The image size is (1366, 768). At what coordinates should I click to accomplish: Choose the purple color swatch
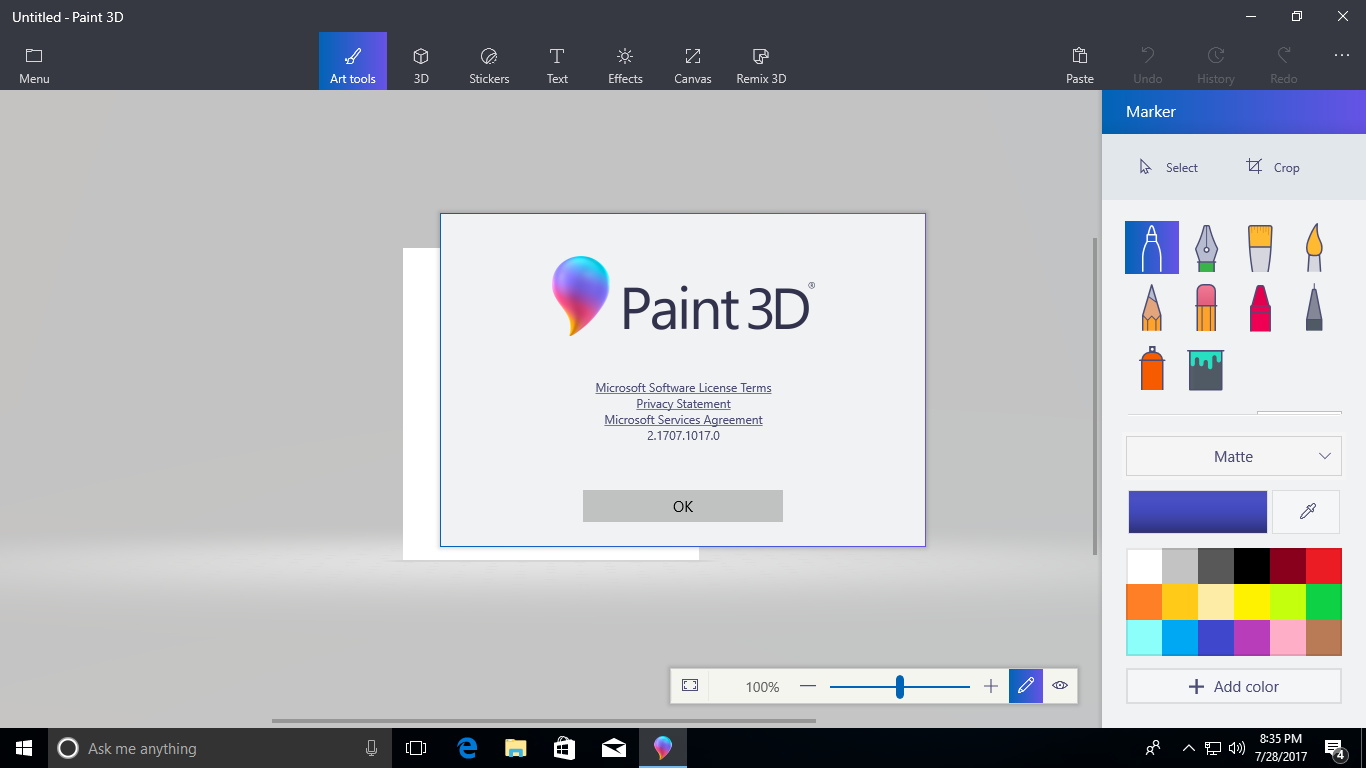pos(1252,638)
